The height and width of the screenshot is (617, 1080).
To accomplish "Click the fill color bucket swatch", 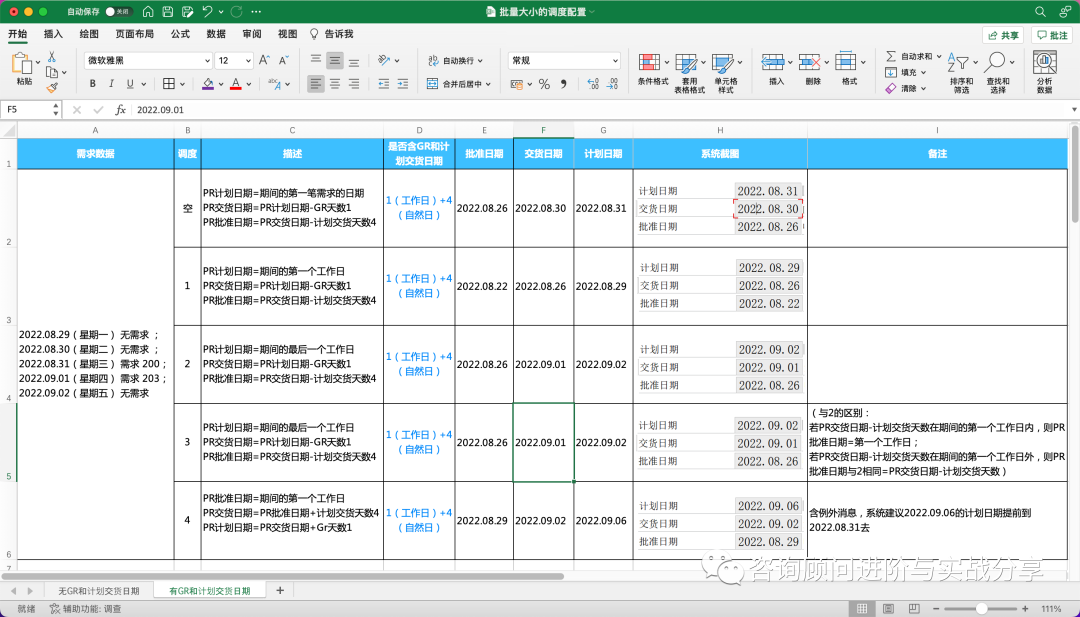I will 207,84.
